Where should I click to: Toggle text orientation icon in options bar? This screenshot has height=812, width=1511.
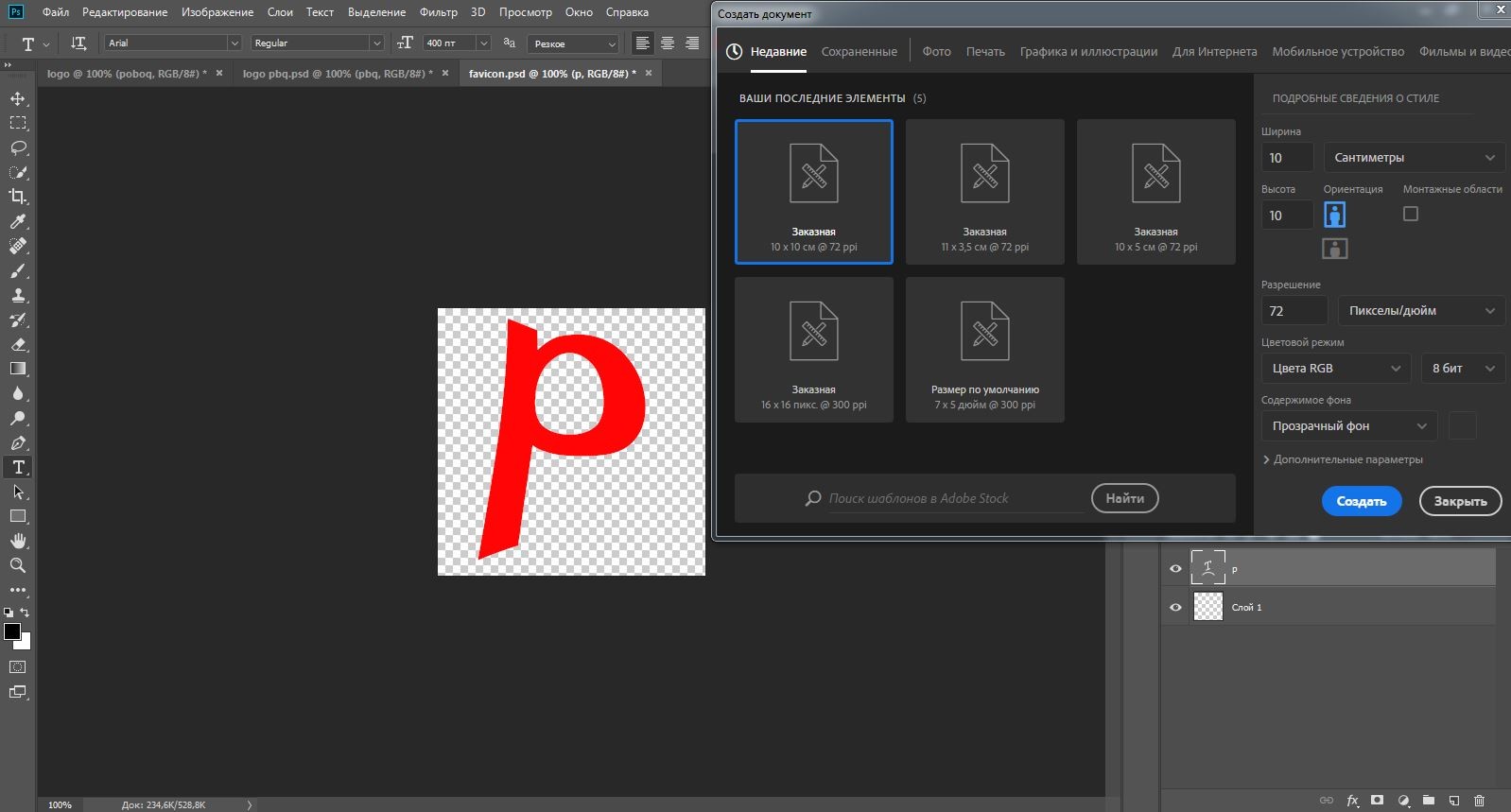78,43
